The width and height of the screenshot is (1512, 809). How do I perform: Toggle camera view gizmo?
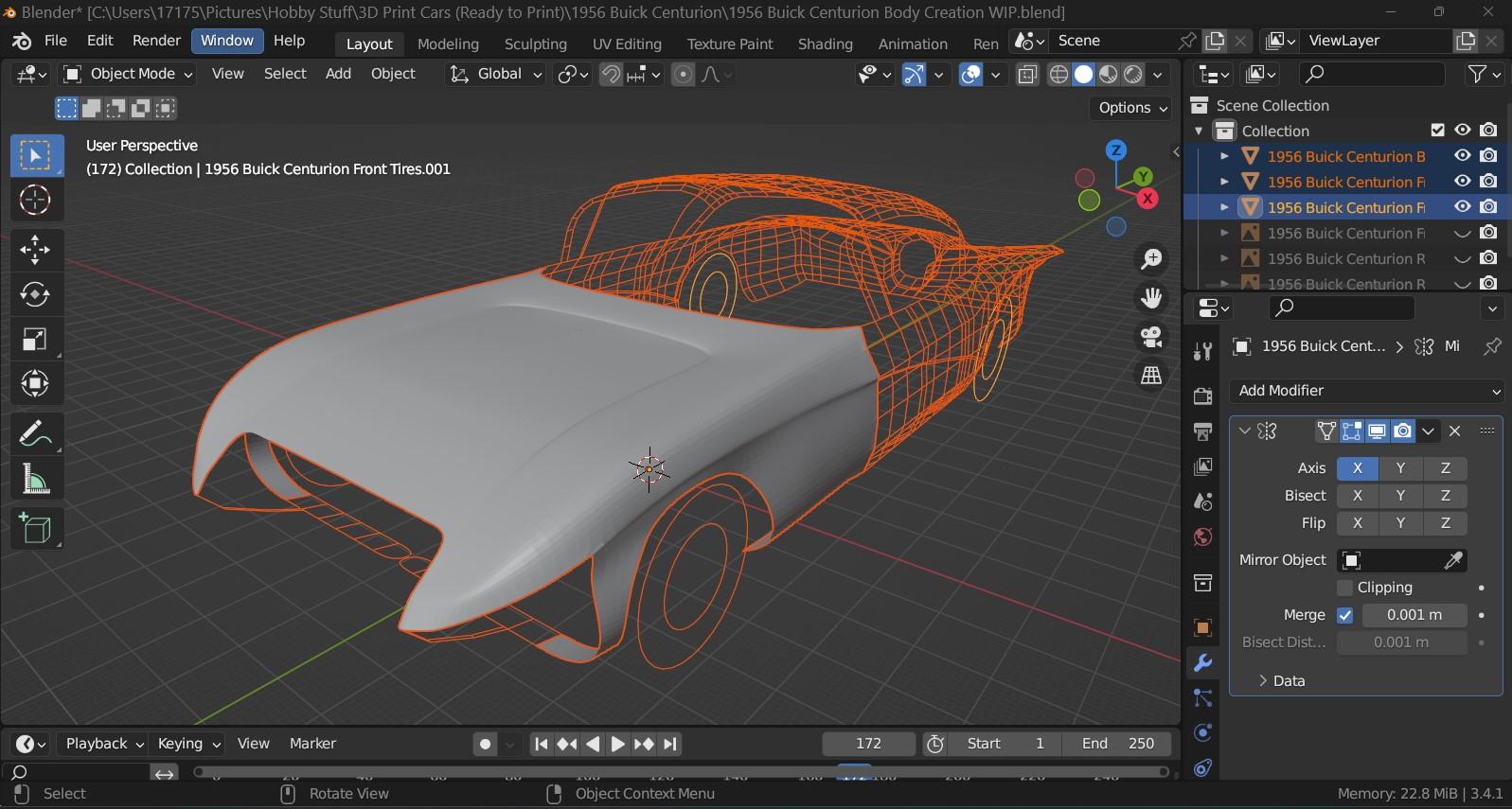point(1151,337)
